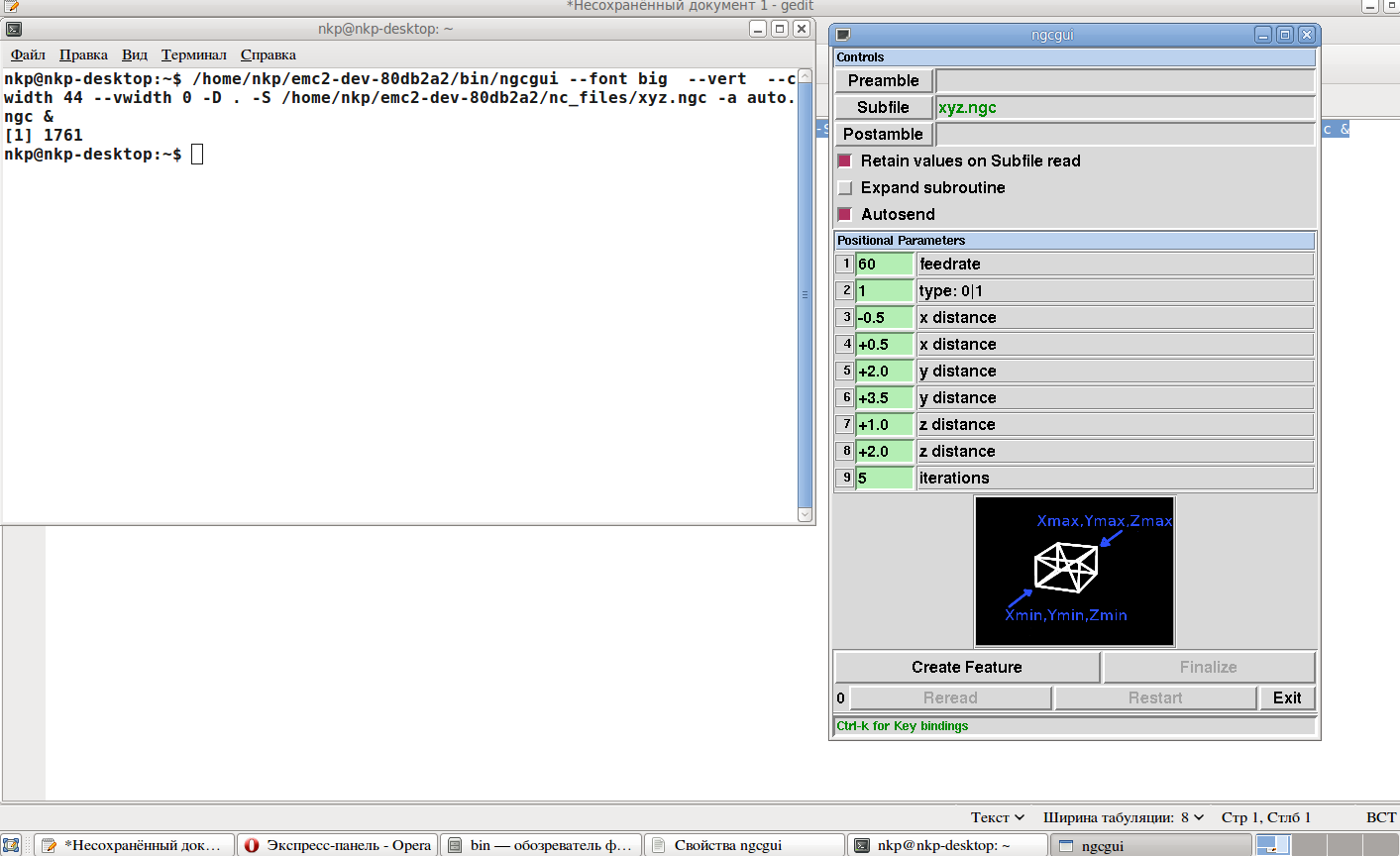Minimize the terminal window

(x=758, y=29)
